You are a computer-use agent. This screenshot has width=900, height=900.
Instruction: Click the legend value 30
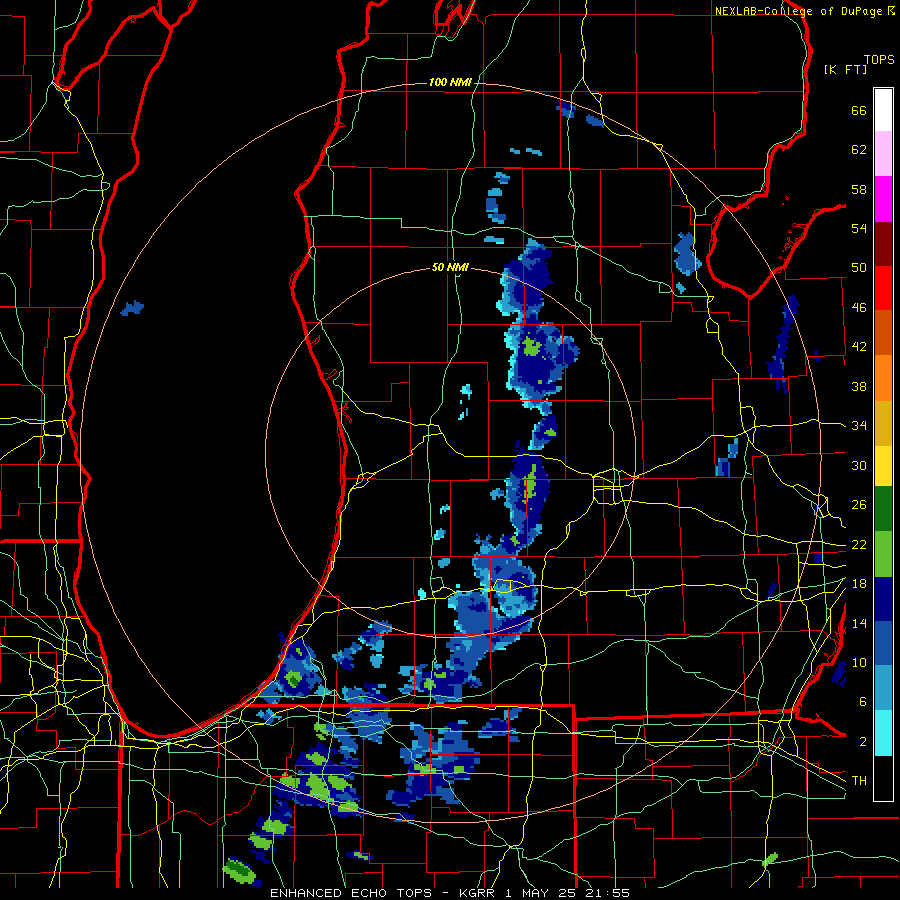(x=859, y=465)
